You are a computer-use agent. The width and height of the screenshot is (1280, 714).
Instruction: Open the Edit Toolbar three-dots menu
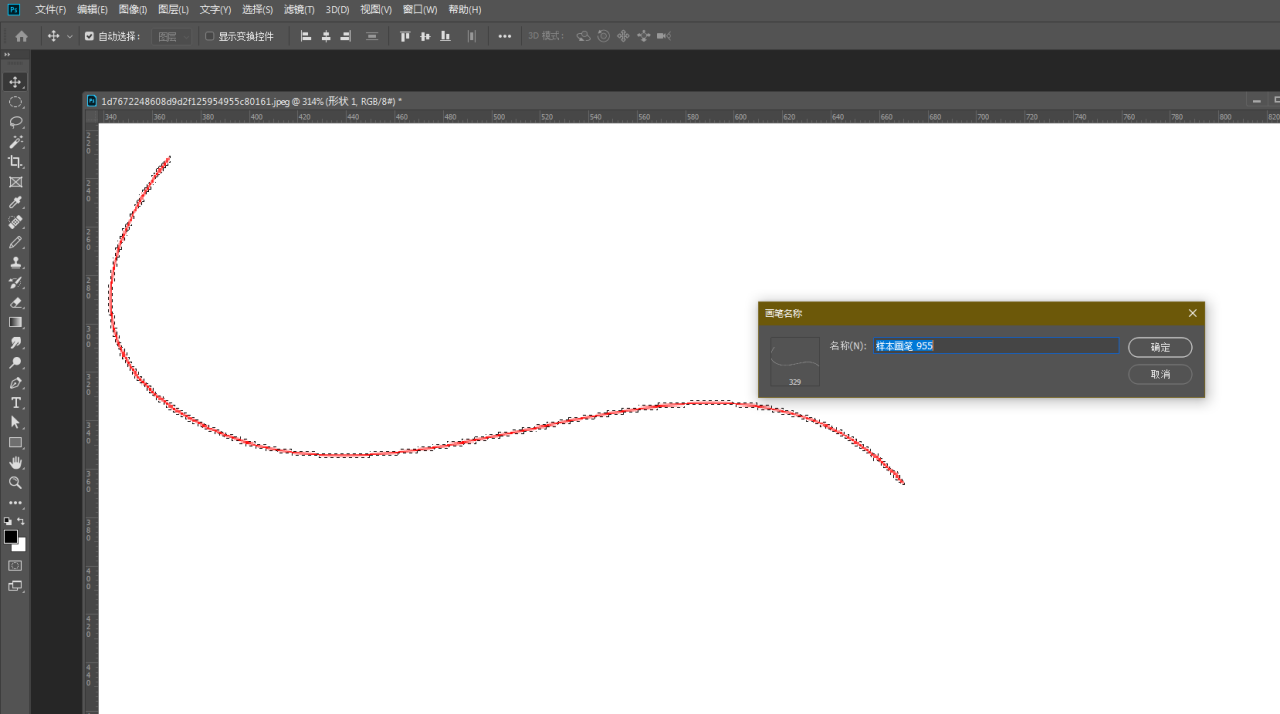coord(15,503)
